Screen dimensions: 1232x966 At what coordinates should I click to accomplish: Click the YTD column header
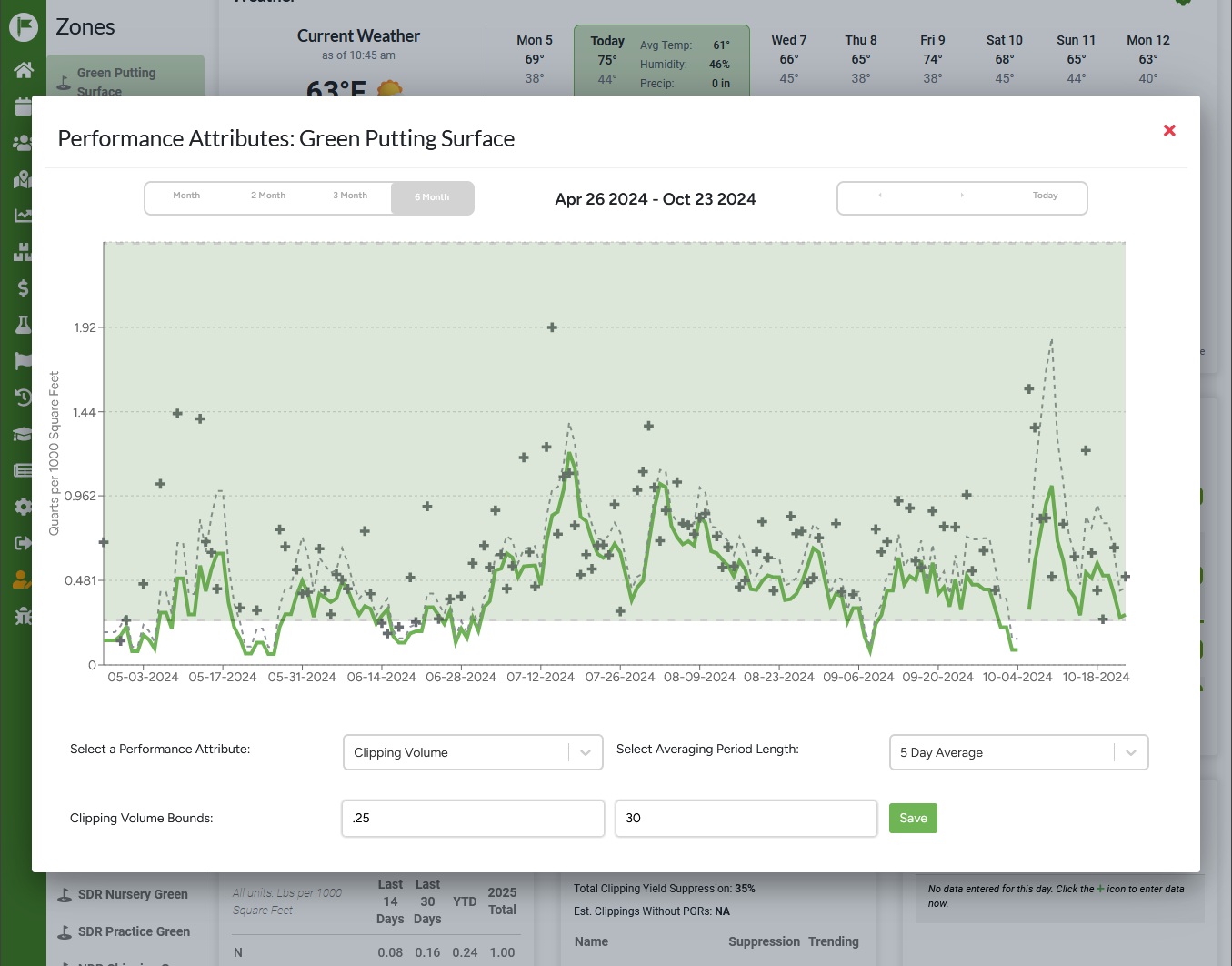pos(465,902)
